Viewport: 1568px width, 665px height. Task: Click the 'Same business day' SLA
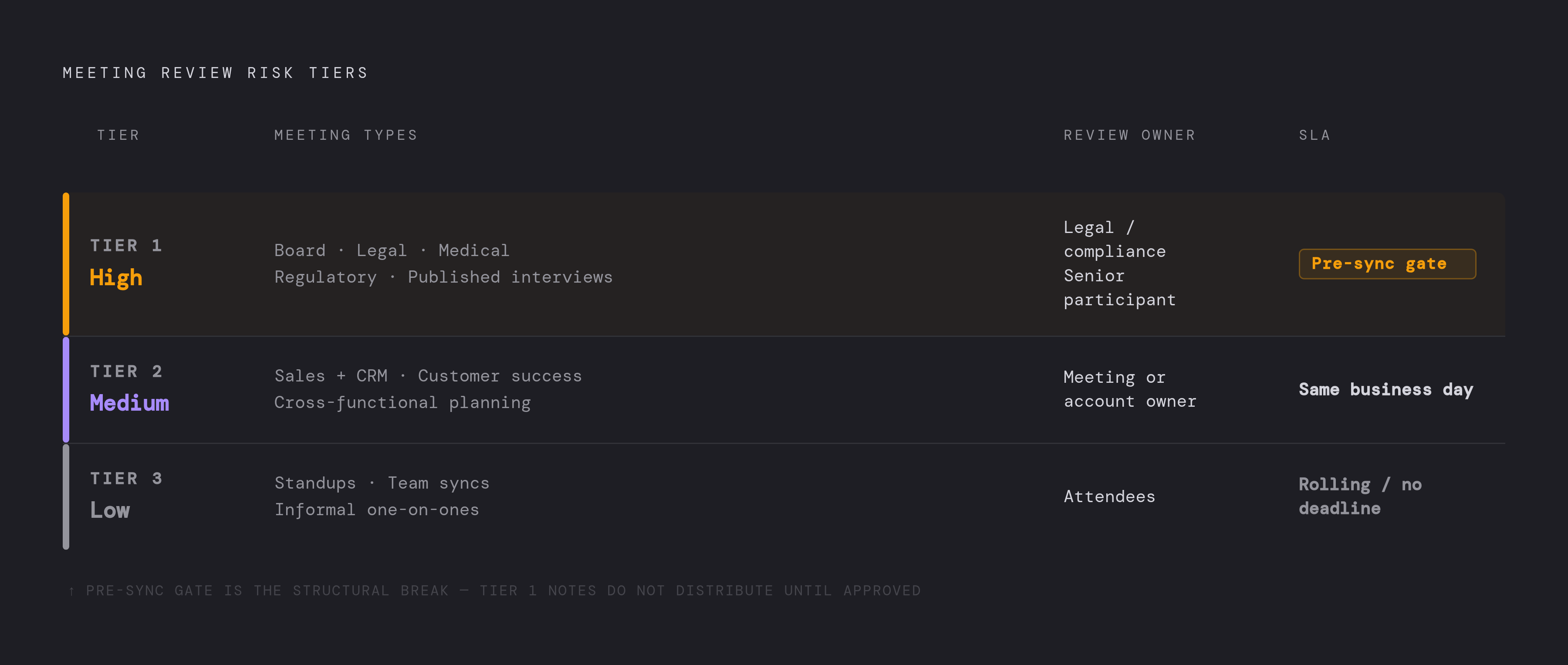tap(1386, 389)
